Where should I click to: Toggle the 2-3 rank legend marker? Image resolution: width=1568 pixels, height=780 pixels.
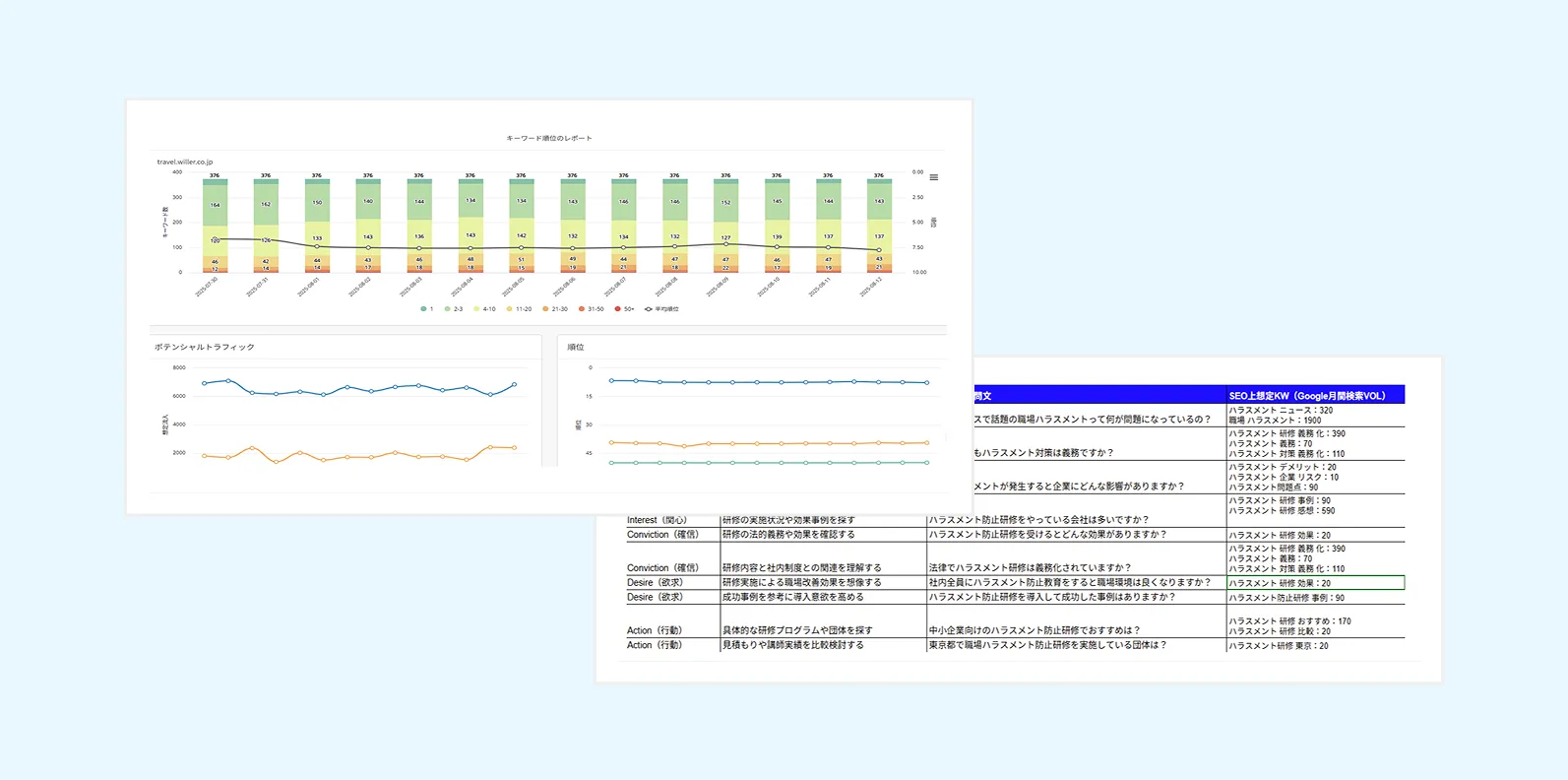[x=448, y=309]
